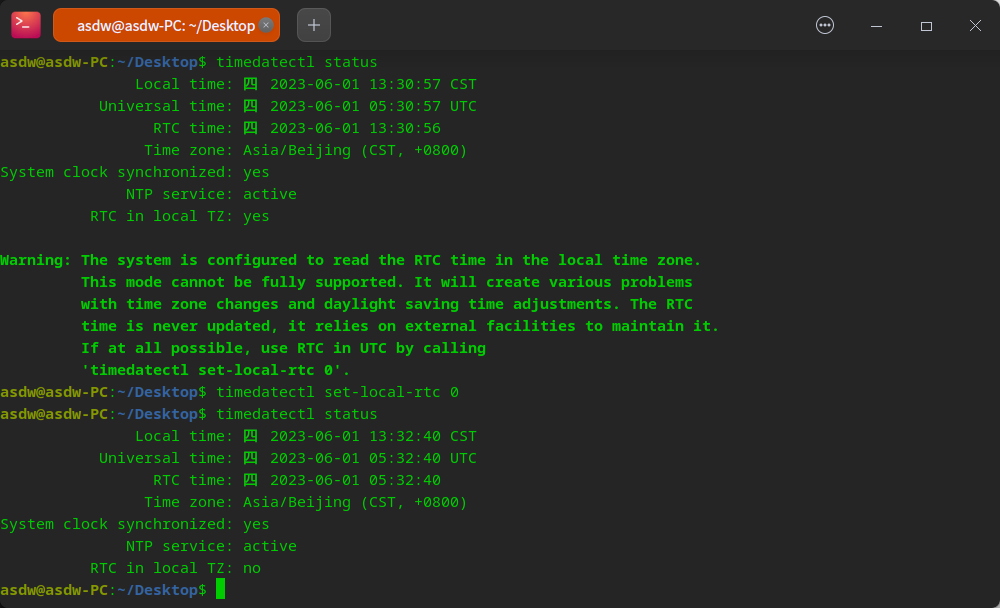This screenshot has width=1000, height=608.
Task: Minimize the terminal window
Action: [876, 25]
